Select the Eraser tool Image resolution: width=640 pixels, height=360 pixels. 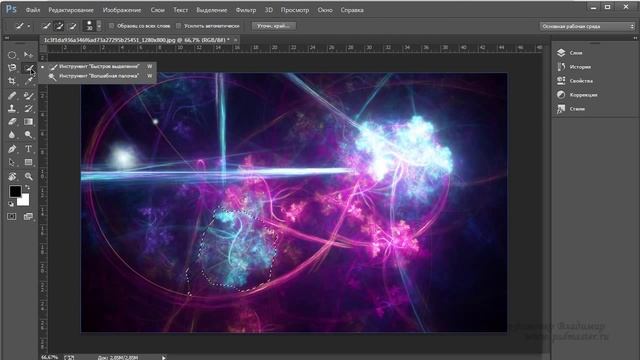click(12, 122)
